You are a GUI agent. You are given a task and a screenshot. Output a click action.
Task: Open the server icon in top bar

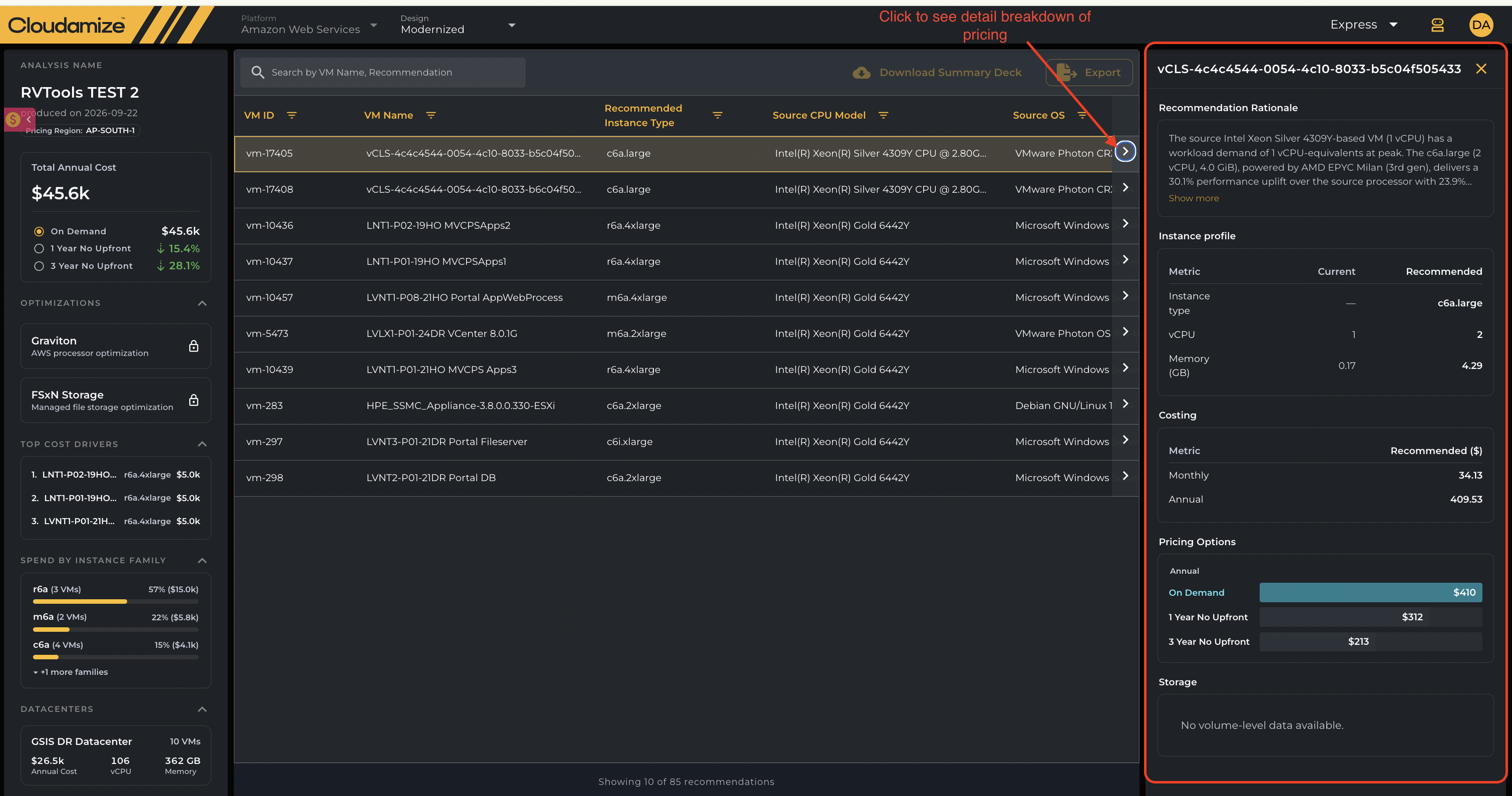point(1437,25)
